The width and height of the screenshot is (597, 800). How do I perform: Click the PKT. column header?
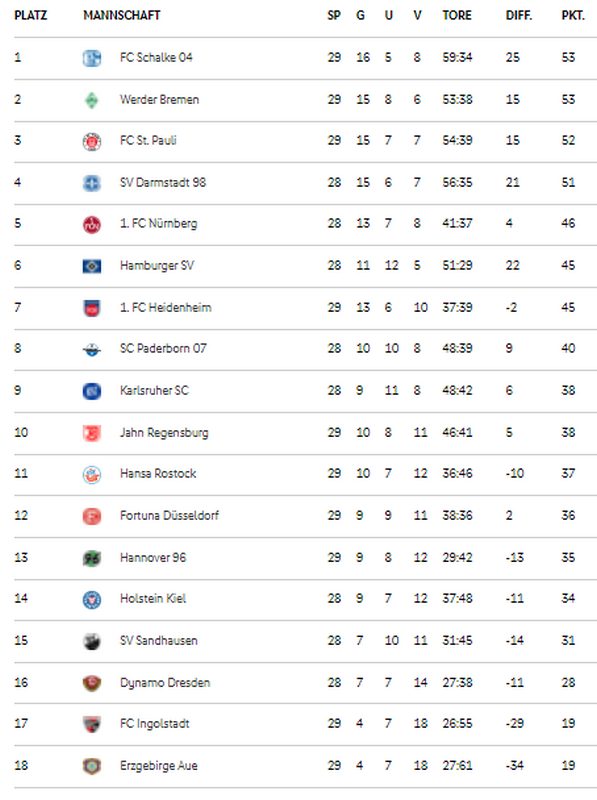(573, 15)
